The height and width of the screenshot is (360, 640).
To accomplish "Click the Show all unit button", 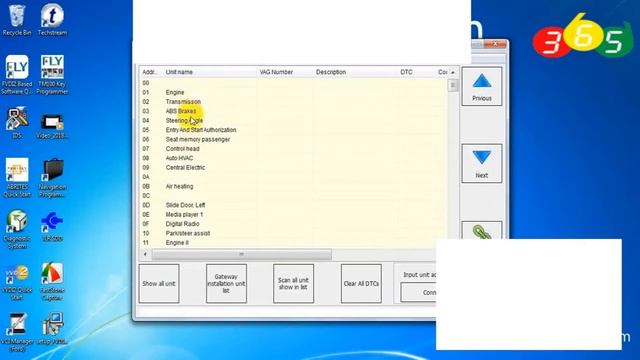I will point(159,284).
